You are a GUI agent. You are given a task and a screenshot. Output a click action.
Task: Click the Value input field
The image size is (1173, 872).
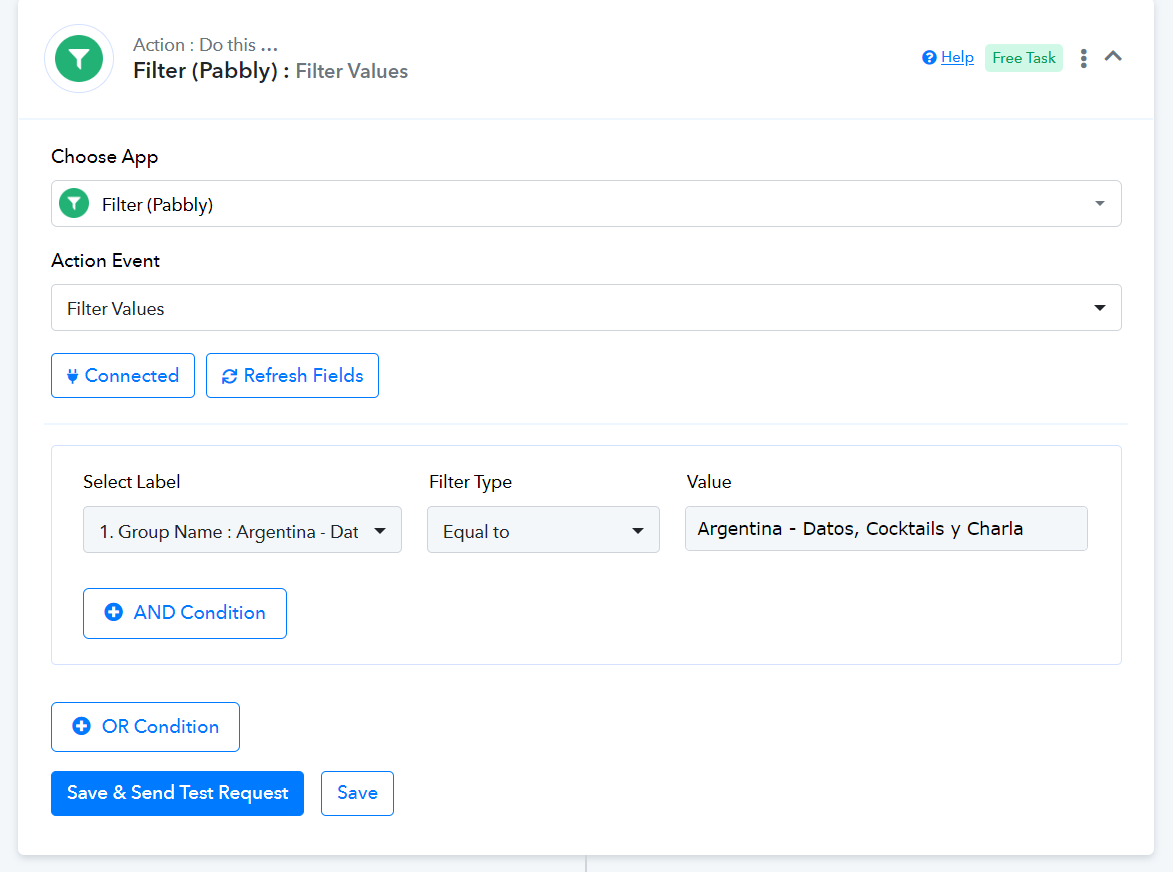[886, 529]
